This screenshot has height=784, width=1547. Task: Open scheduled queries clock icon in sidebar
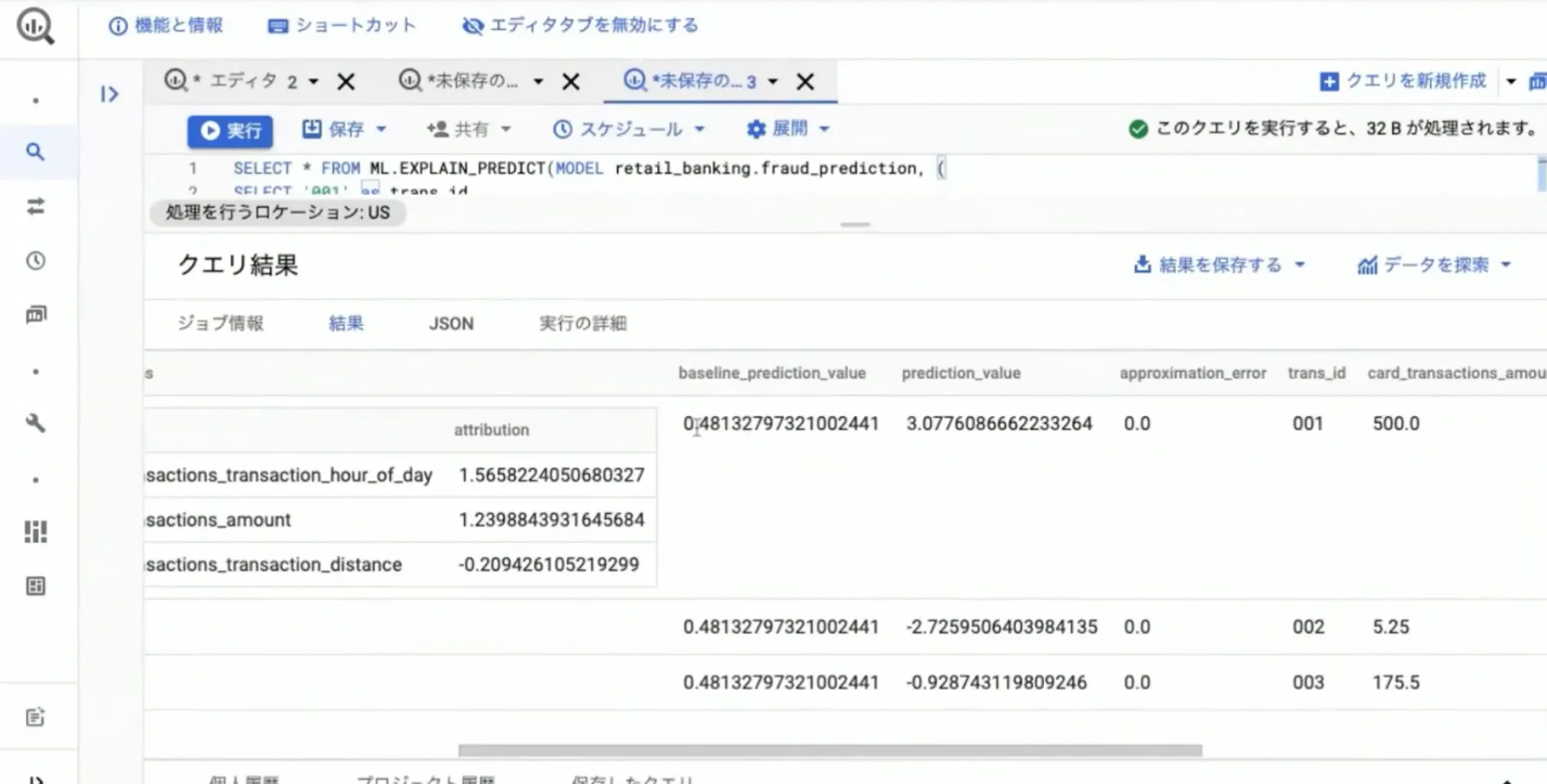point(35,261)
